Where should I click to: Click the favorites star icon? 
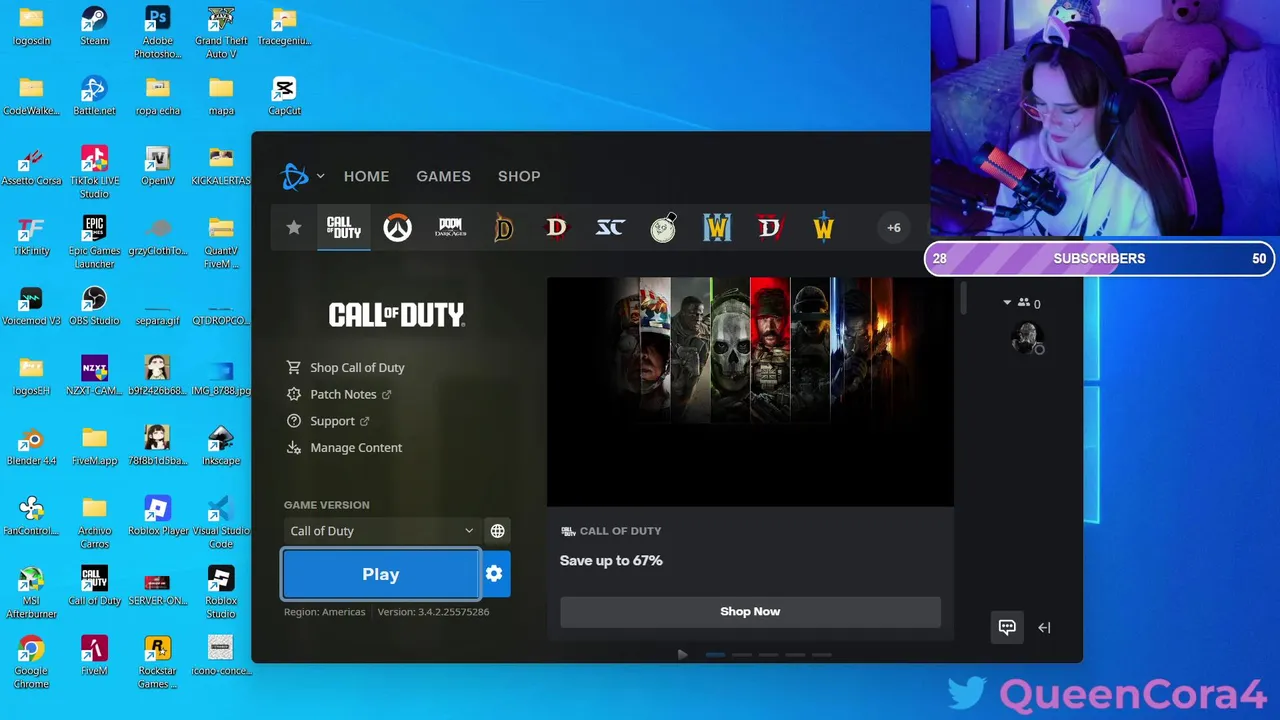[x=294, y=228]
